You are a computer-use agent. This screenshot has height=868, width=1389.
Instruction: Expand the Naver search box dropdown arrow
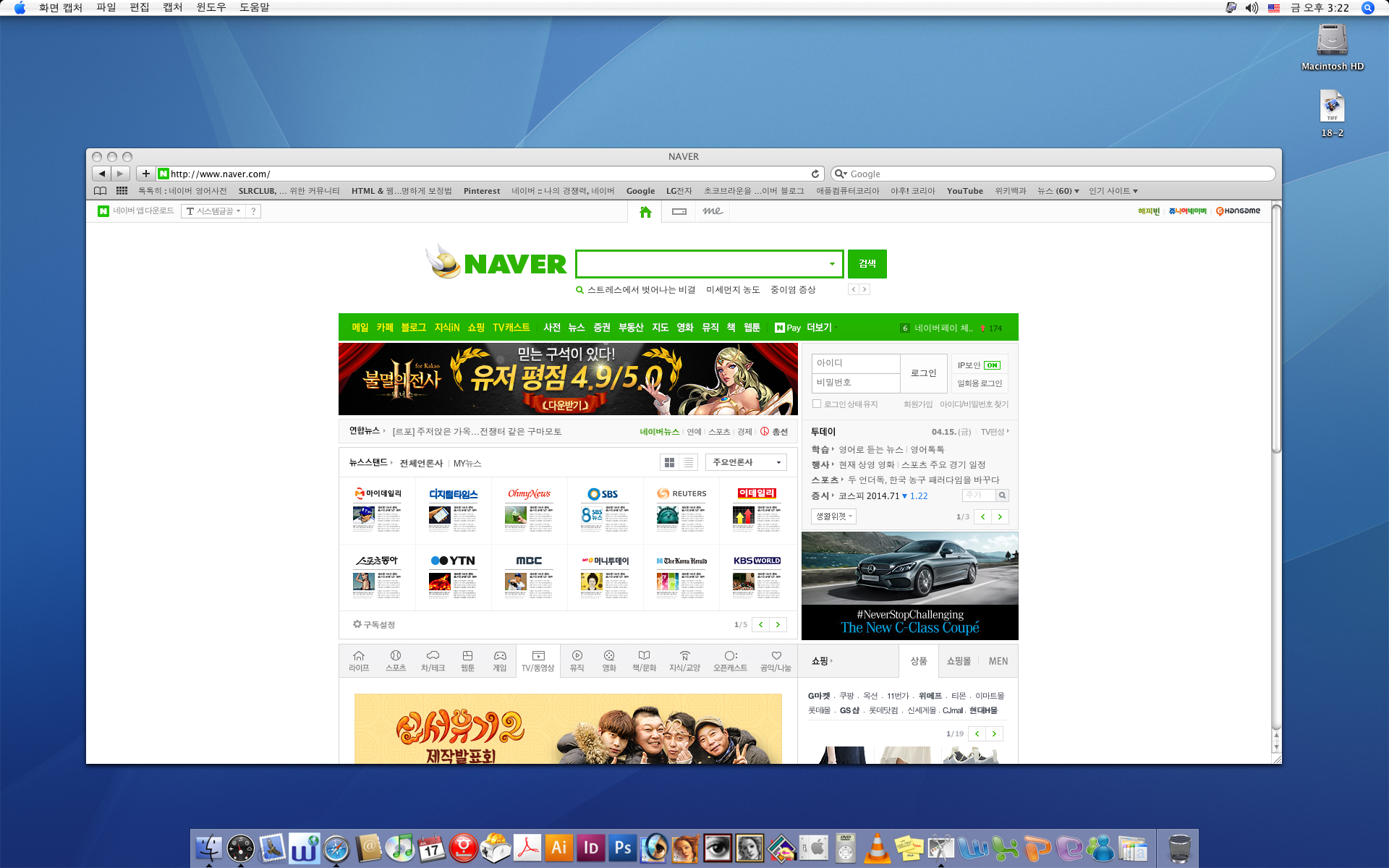832,264
